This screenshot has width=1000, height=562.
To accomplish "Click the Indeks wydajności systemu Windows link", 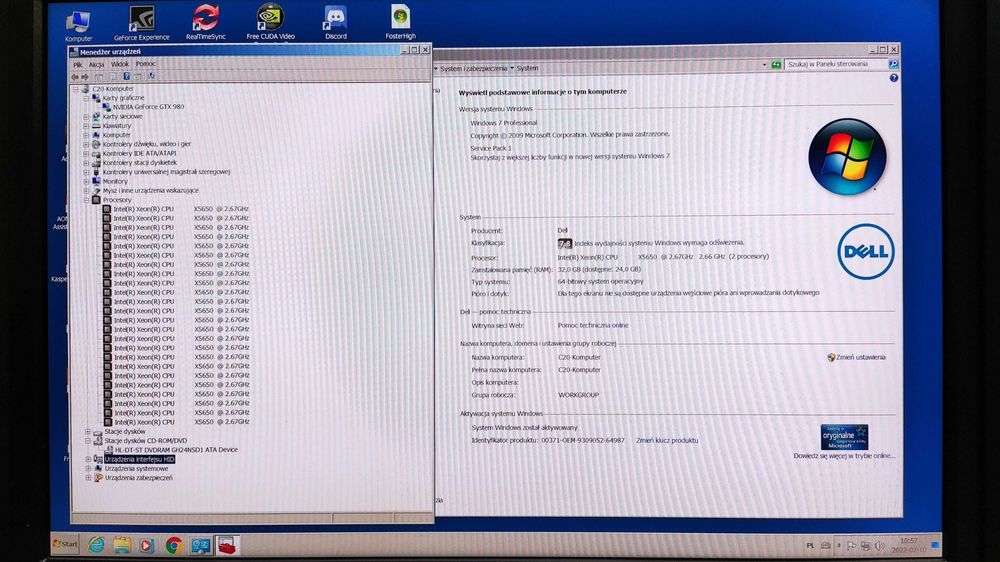I will pyautogui.click(x=659, y=243).
